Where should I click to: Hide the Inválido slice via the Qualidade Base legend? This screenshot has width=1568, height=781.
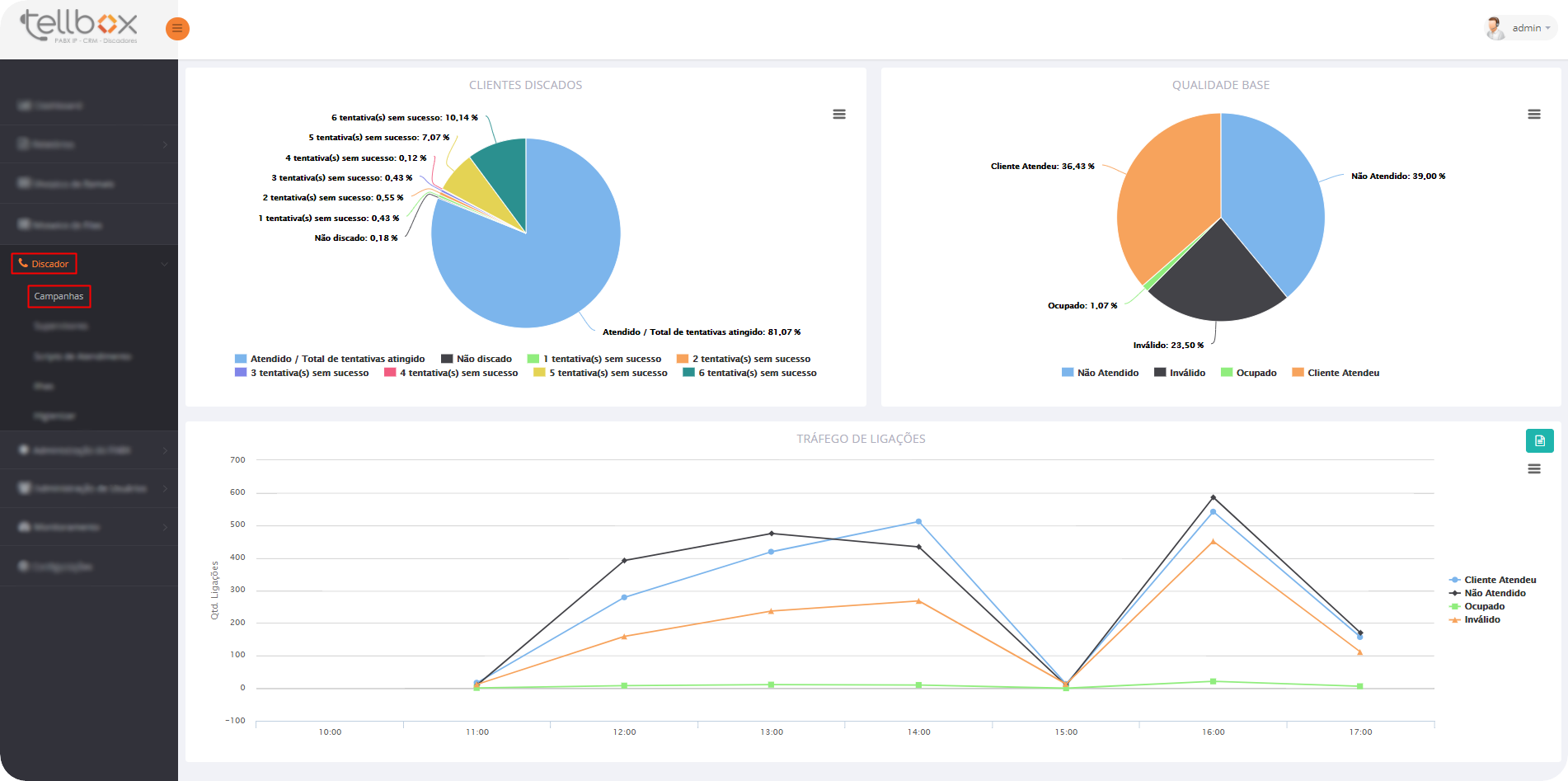coord(1186,373)
